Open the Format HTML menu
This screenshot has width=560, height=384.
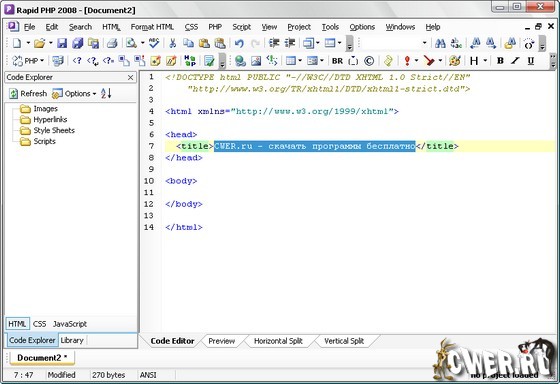[x=152, y=27]
